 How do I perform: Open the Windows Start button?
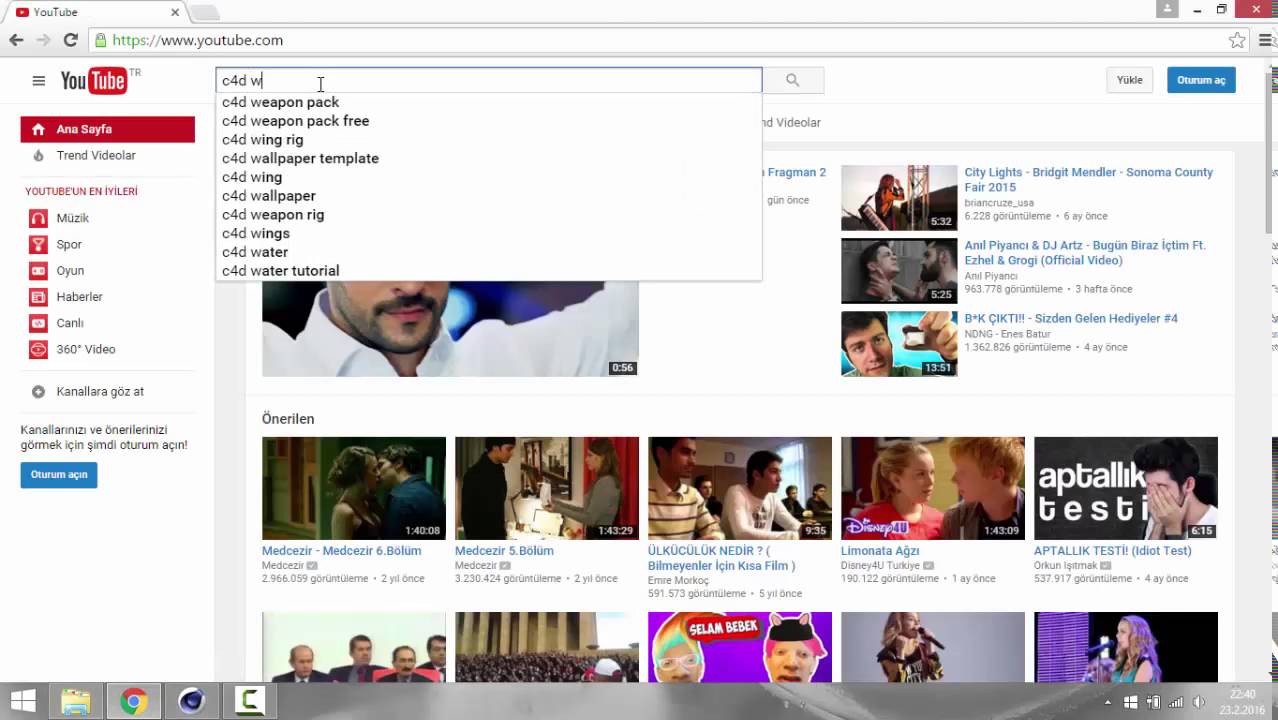pyautogui.click(x=23, y=701)
